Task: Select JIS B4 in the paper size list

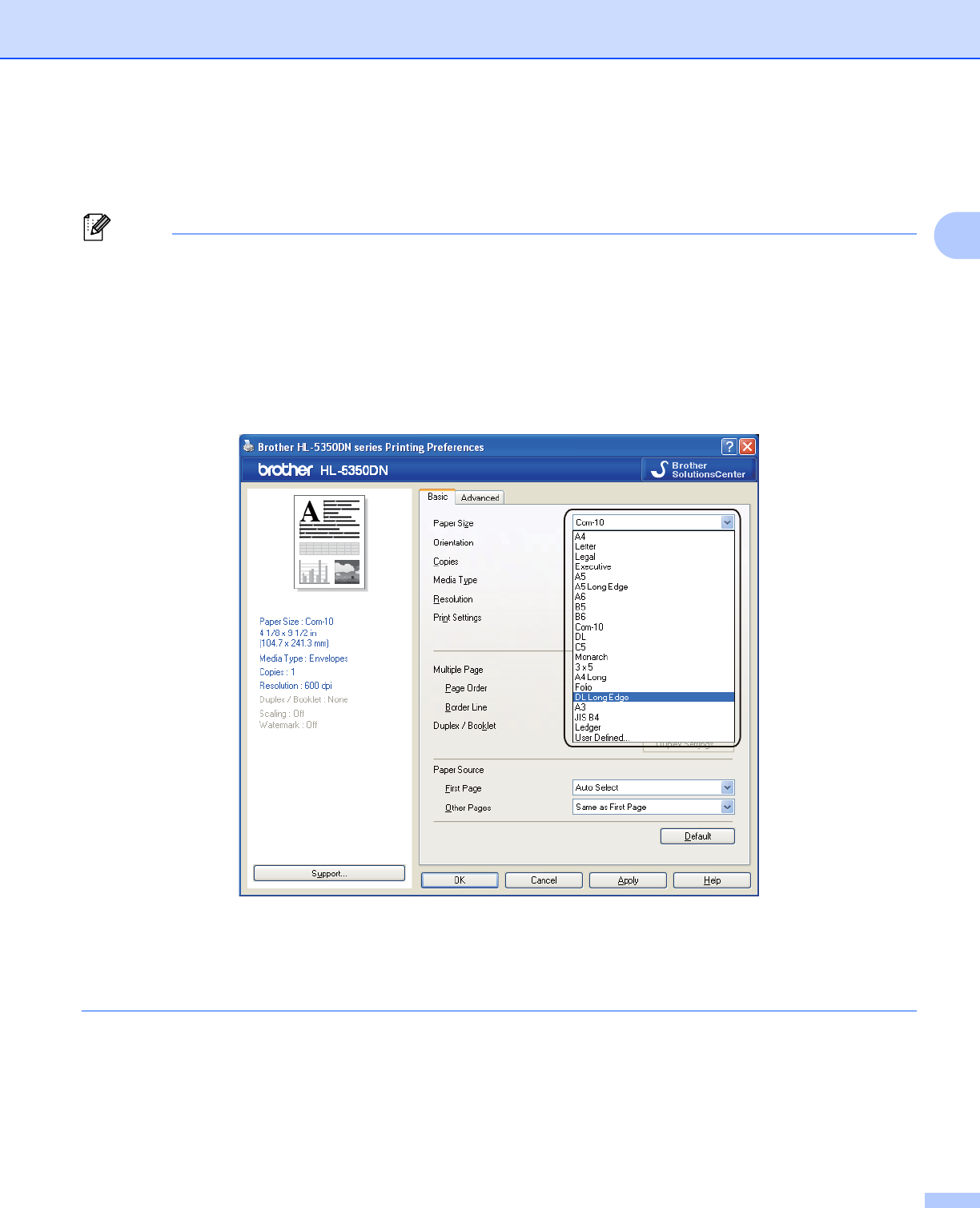Action: click(x=653, y=718)
